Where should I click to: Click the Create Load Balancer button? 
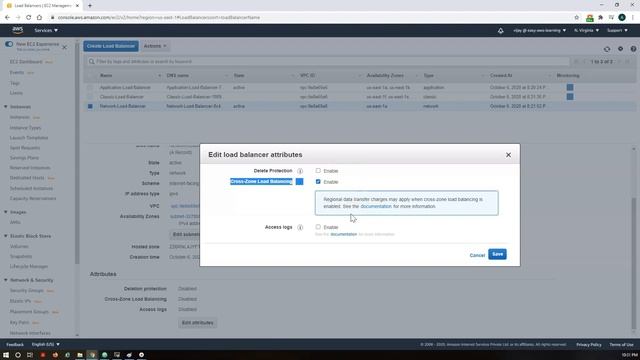[x=111, y=46]
